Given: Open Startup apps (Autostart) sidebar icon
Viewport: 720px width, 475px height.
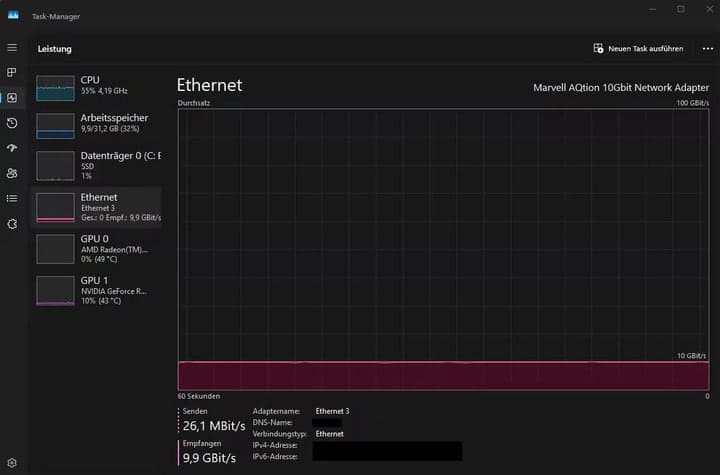Looking at the screenshot, I should point(12,148).
